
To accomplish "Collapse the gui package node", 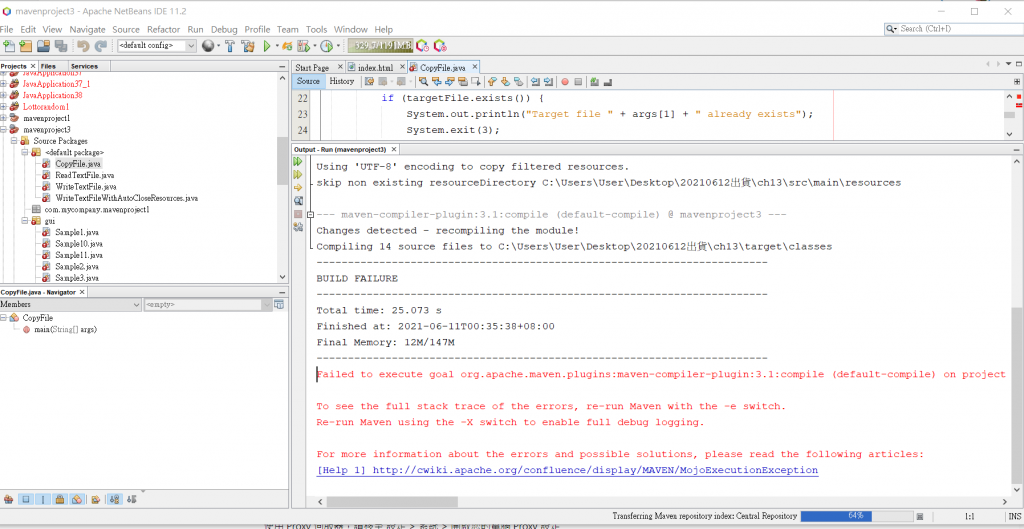I will [24, 221].
